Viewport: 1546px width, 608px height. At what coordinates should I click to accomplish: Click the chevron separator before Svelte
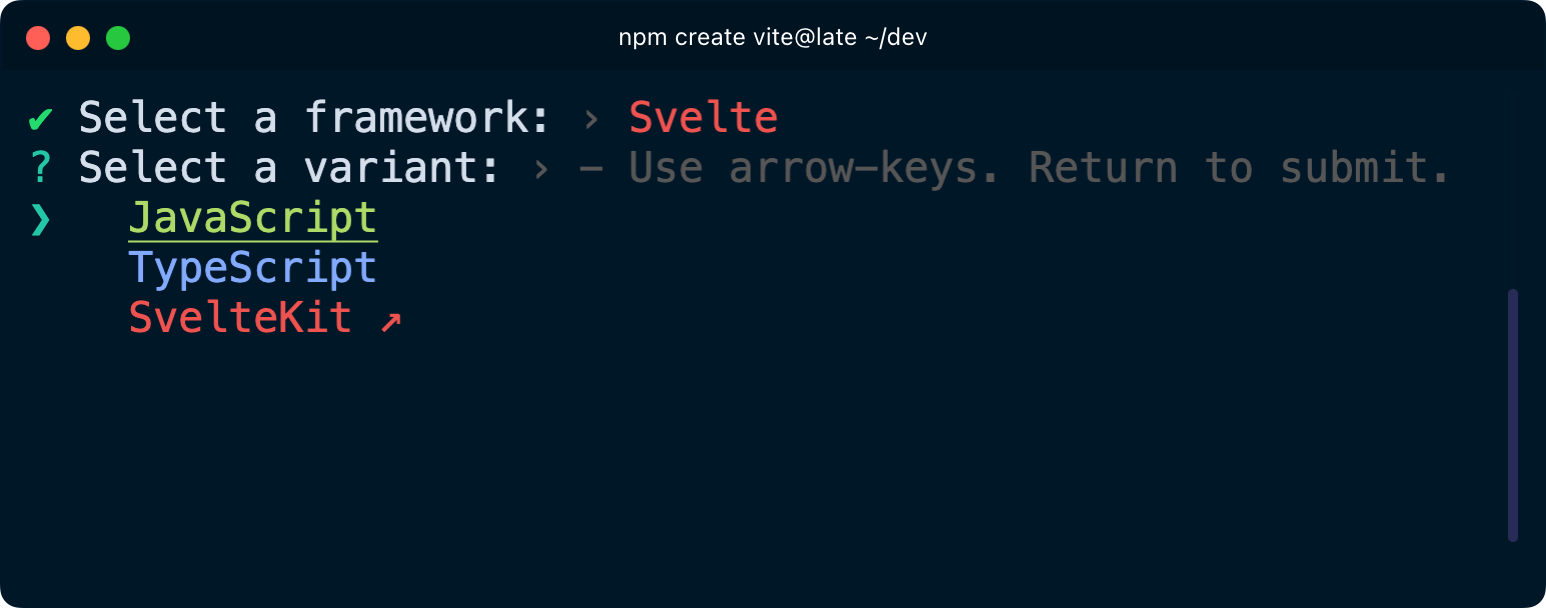tap(591, 119)
